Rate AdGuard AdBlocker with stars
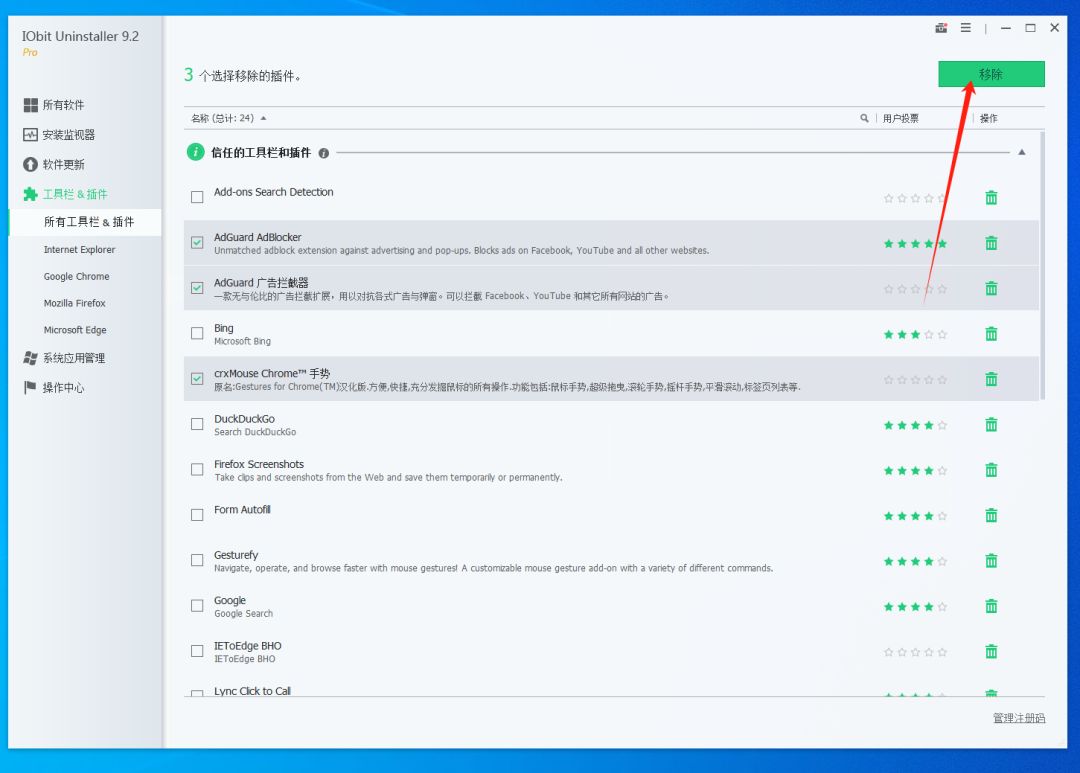Screen dimensions: 1080x773 (915, 244)
